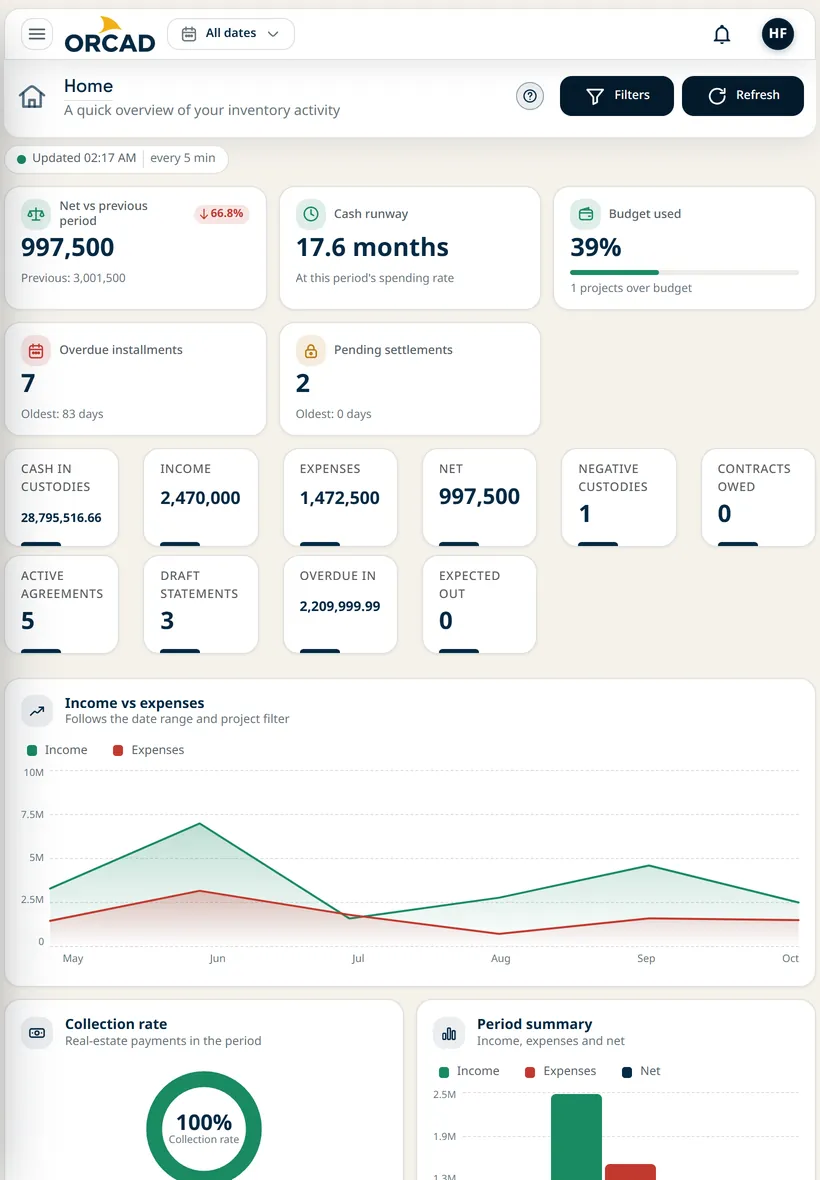
Task: Open the HF user avatar menu
Action: (777, 34)
